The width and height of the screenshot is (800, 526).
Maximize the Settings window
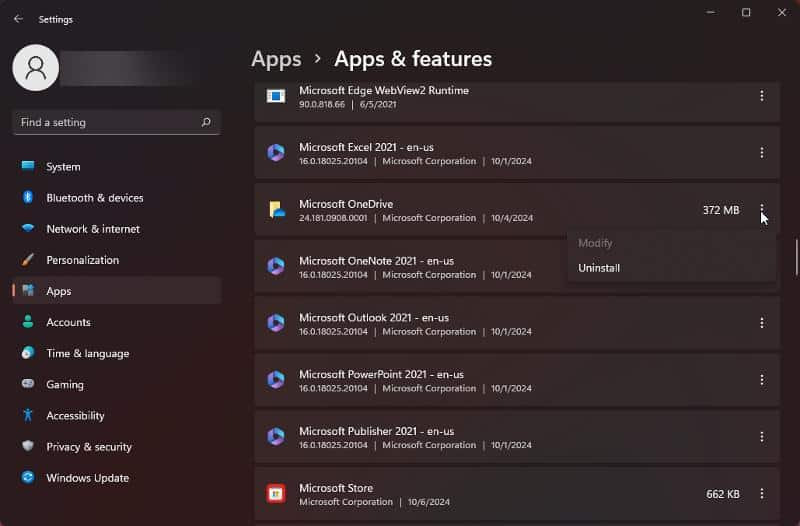(x=746, y=12)
